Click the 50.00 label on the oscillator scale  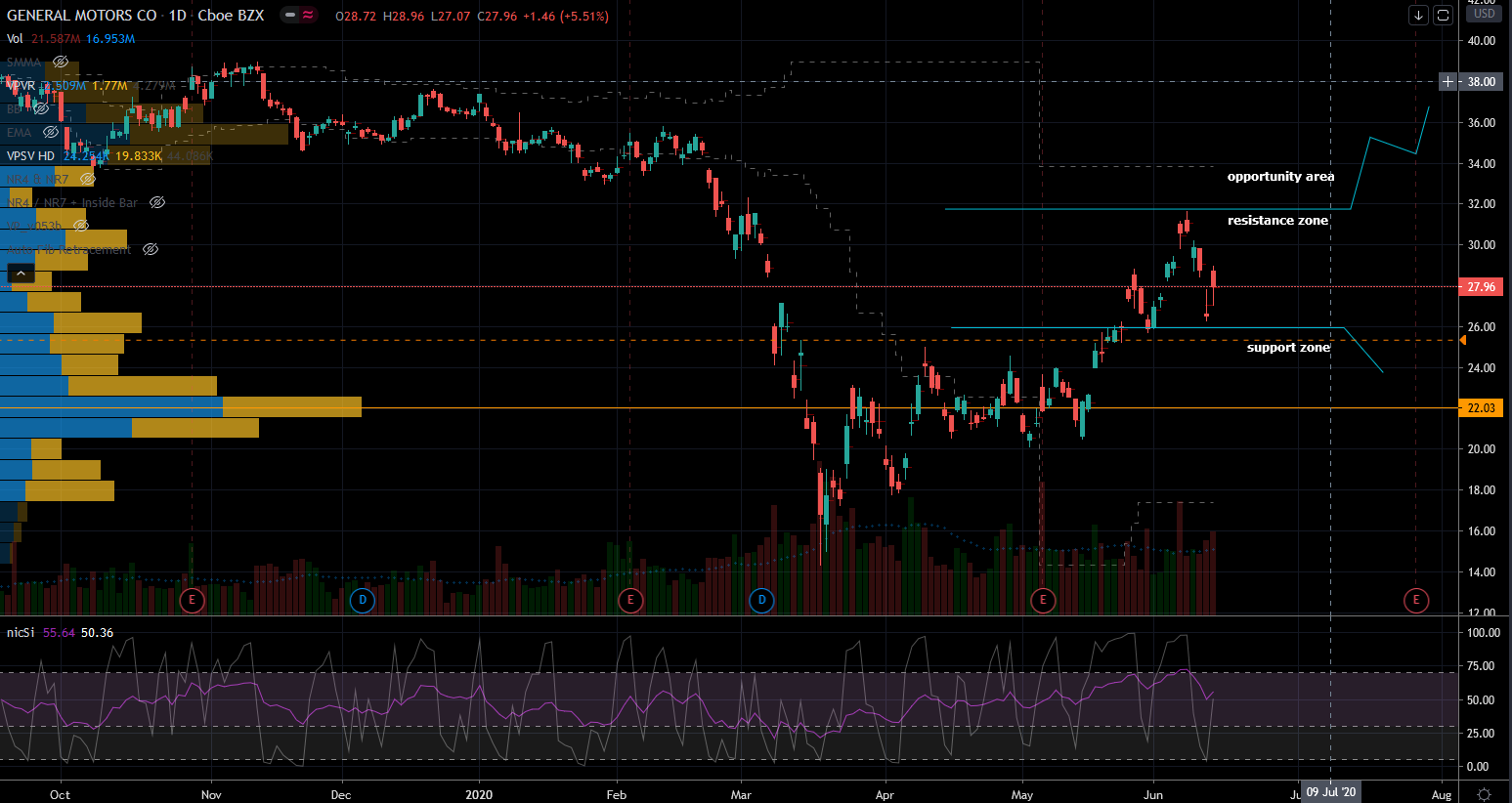[x=1481, y=700]
